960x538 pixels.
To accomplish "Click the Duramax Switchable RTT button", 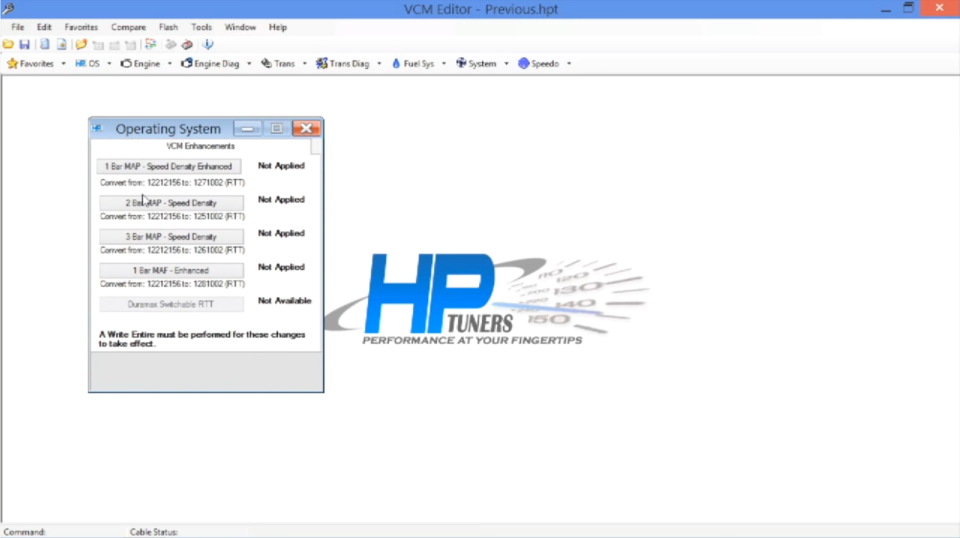I will click(171, 304).
